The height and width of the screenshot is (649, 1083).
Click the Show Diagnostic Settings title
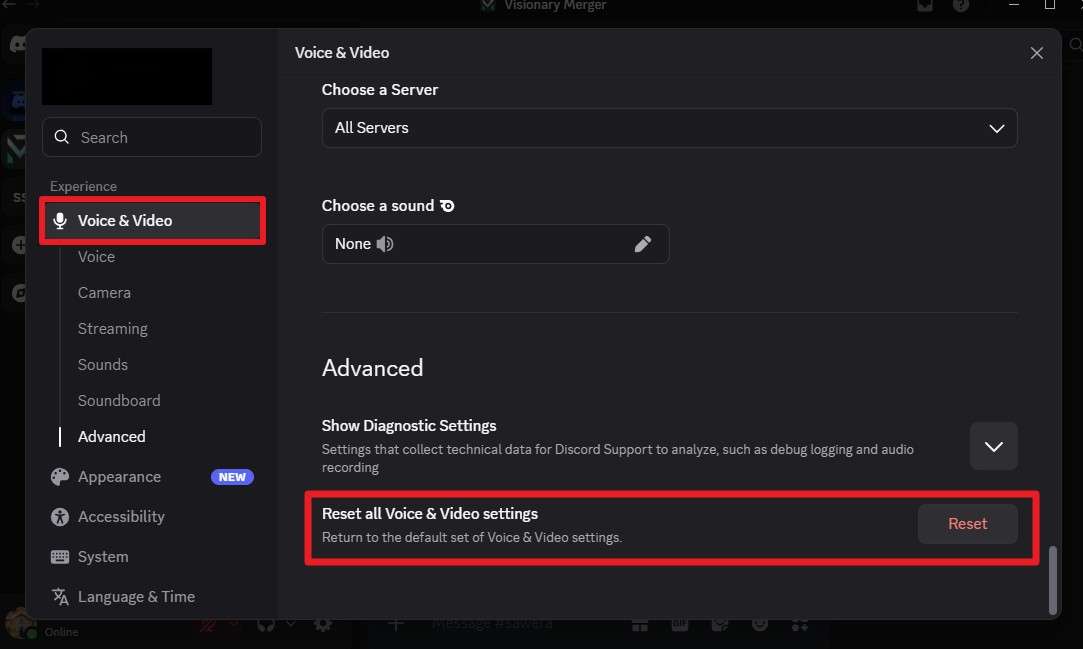click(x=409, y=426)
